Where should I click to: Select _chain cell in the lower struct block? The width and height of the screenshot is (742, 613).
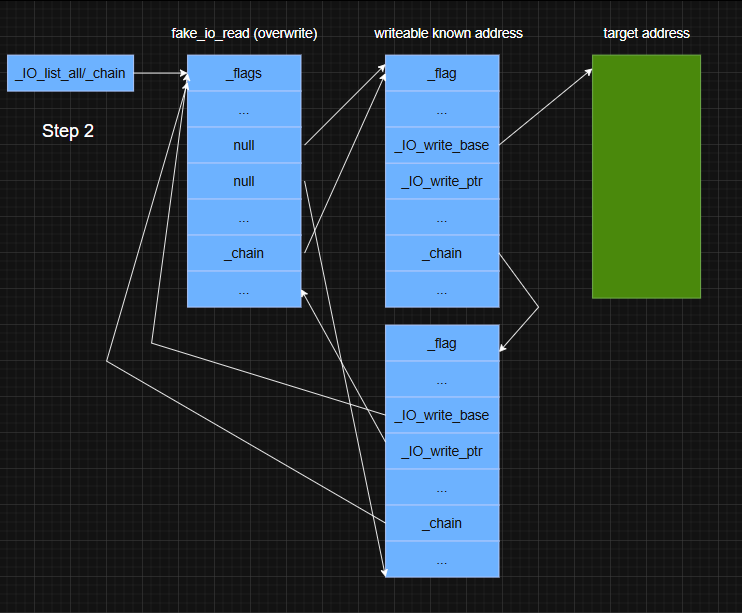click(442, 523)
